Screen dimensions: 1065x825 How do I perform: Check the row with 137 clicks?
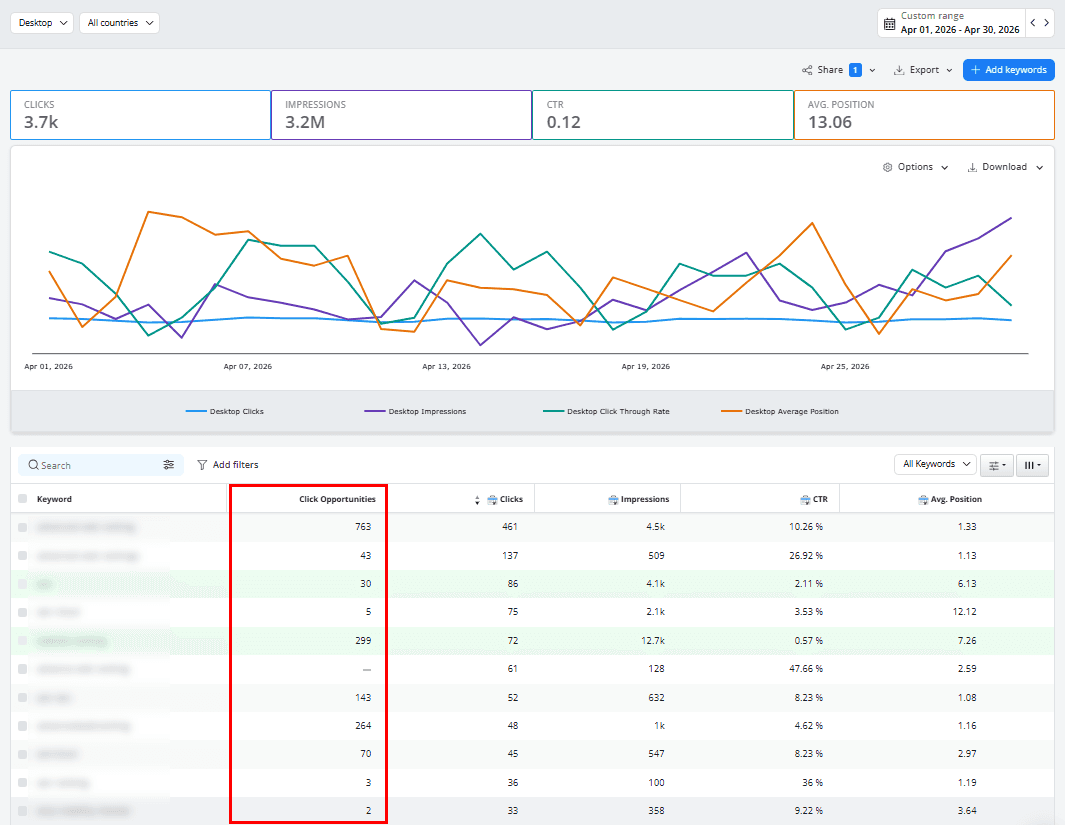22,555
